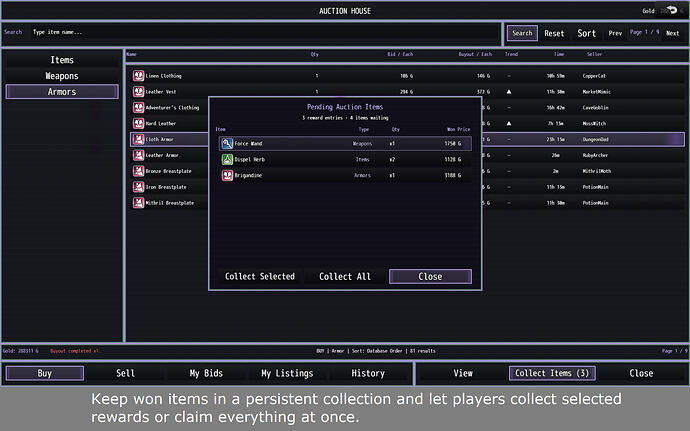Click the 106 G bid price
This screenshot has width=690, height=431.
(406, 76)
